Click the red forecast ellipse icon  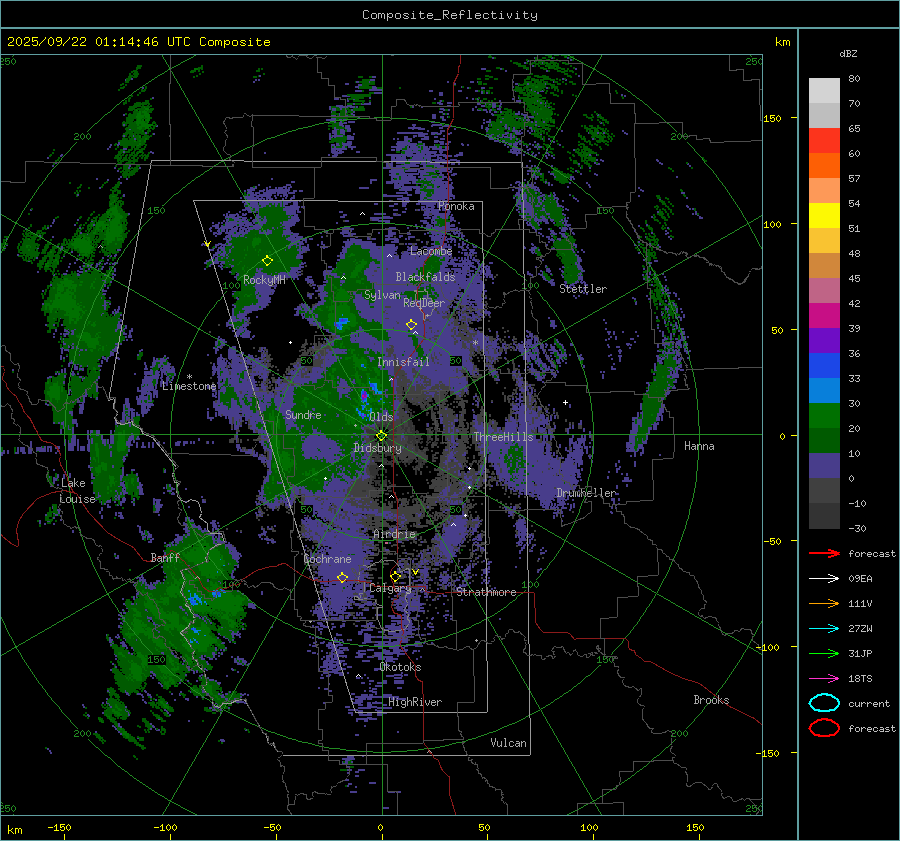tap(824, 728)
